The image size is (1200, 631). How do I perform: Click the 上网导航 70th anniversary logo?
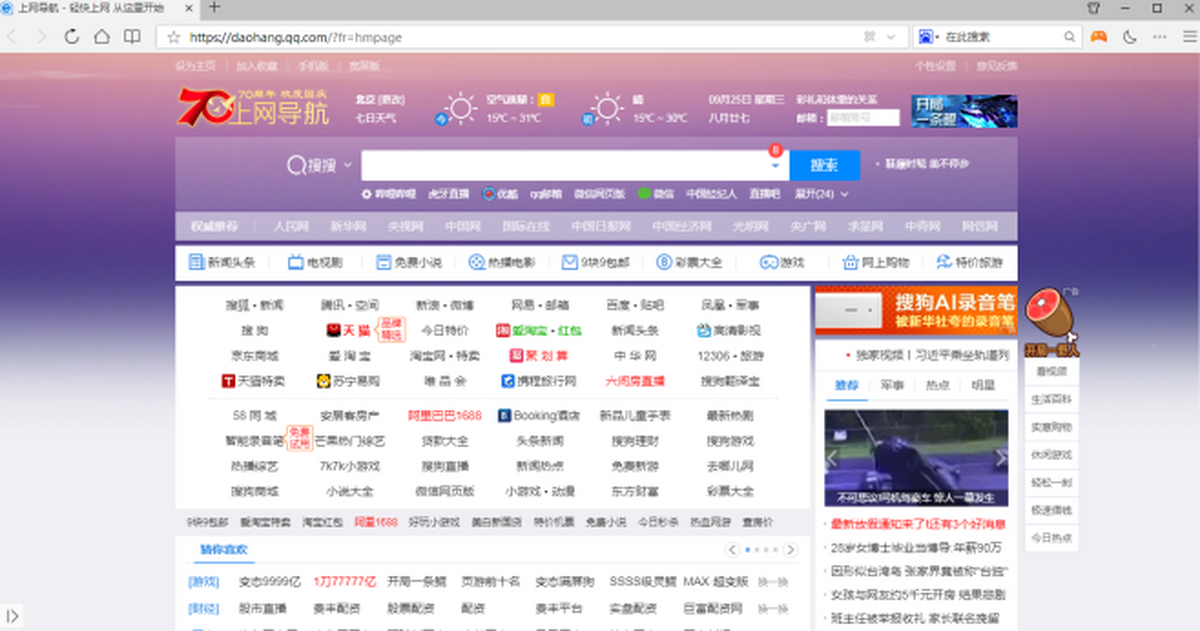[x=253, y=106]
